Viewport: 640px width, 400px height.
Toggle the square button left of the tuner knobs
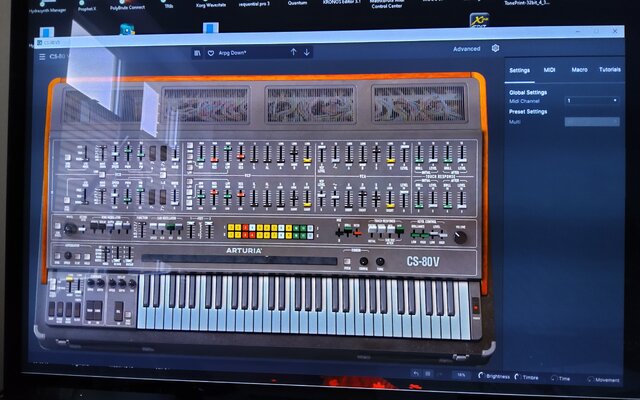tap(347, 261)
